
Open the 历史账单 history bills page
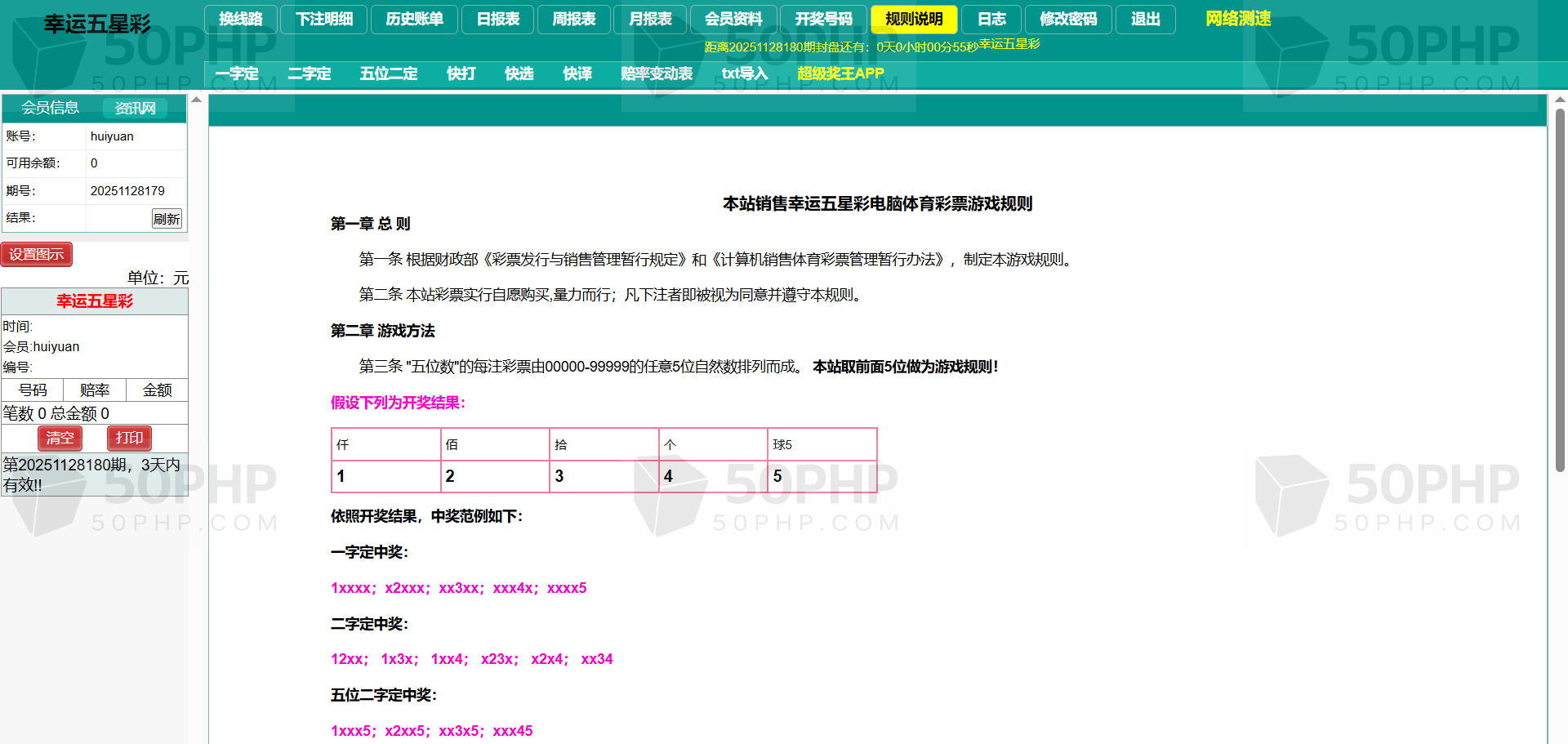click(414, 19)
